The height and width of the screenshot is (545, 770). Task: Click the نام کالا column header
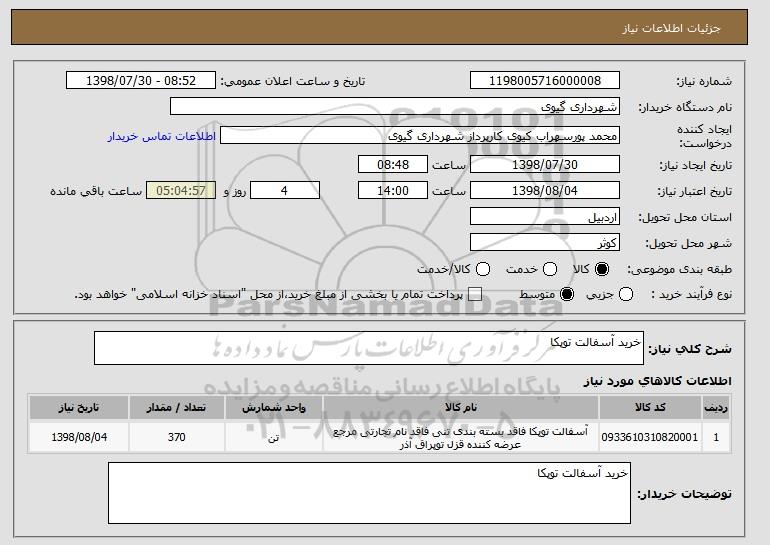tap(461, 408)
